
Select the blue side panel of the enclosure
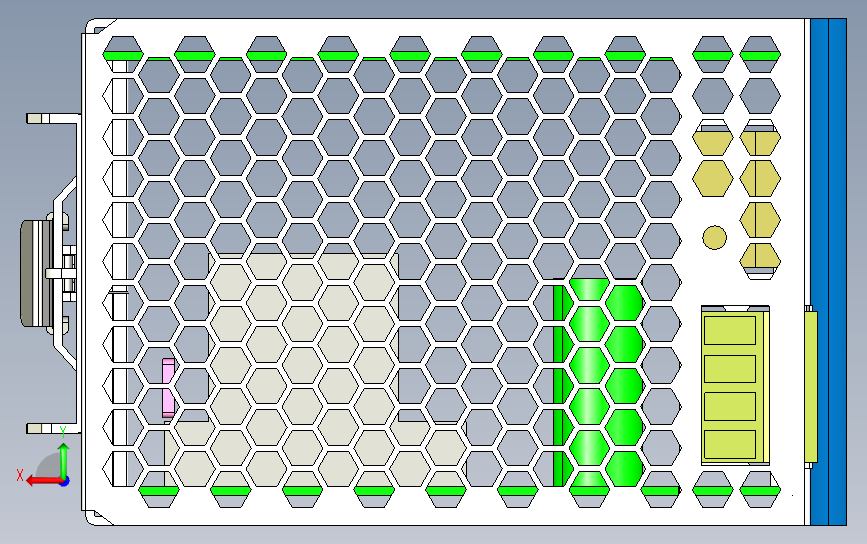coord(828,271)
